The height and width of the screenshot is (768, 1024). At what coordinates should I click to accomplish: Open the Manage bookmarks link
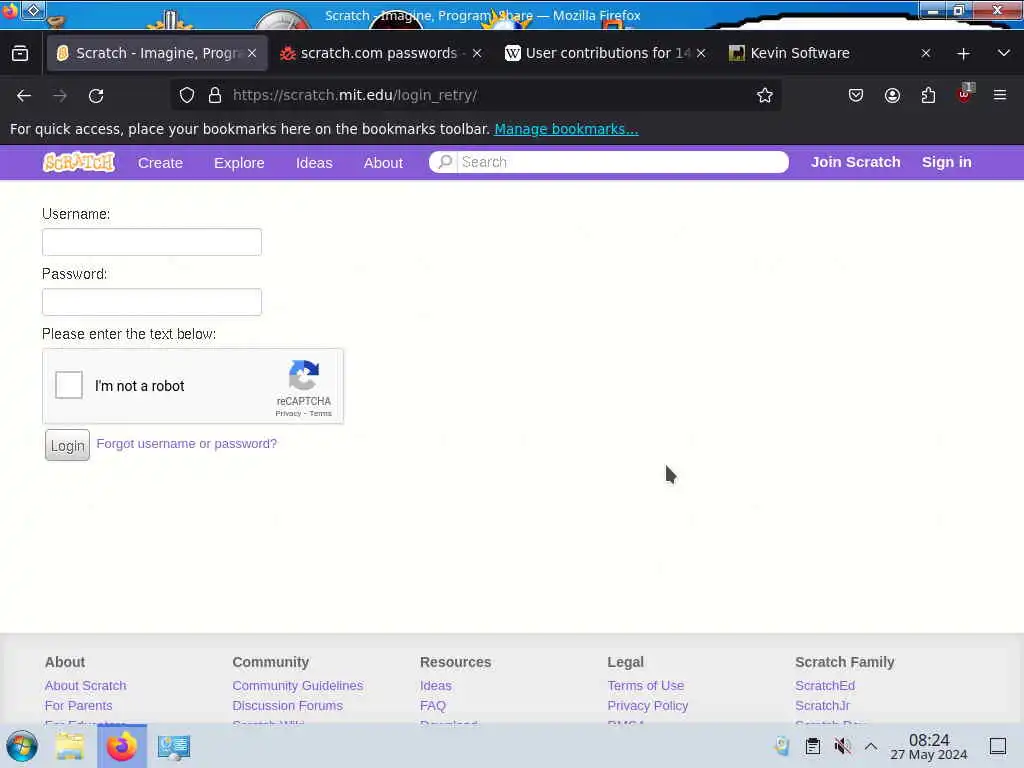click(x=566, y=129)
